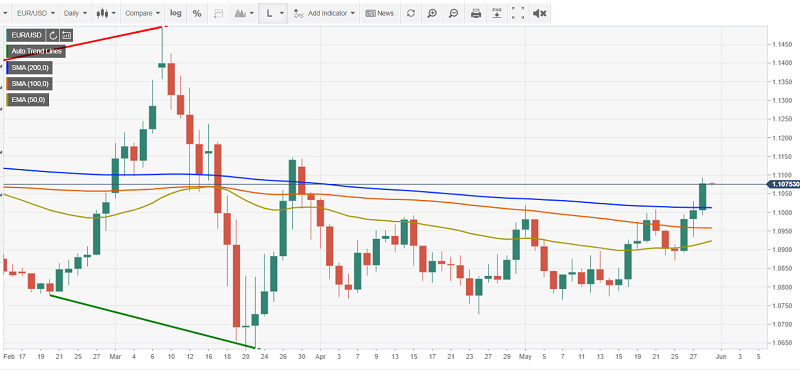
Task: Toggle logarithmic scale with log button
Action: click(176, 13)
